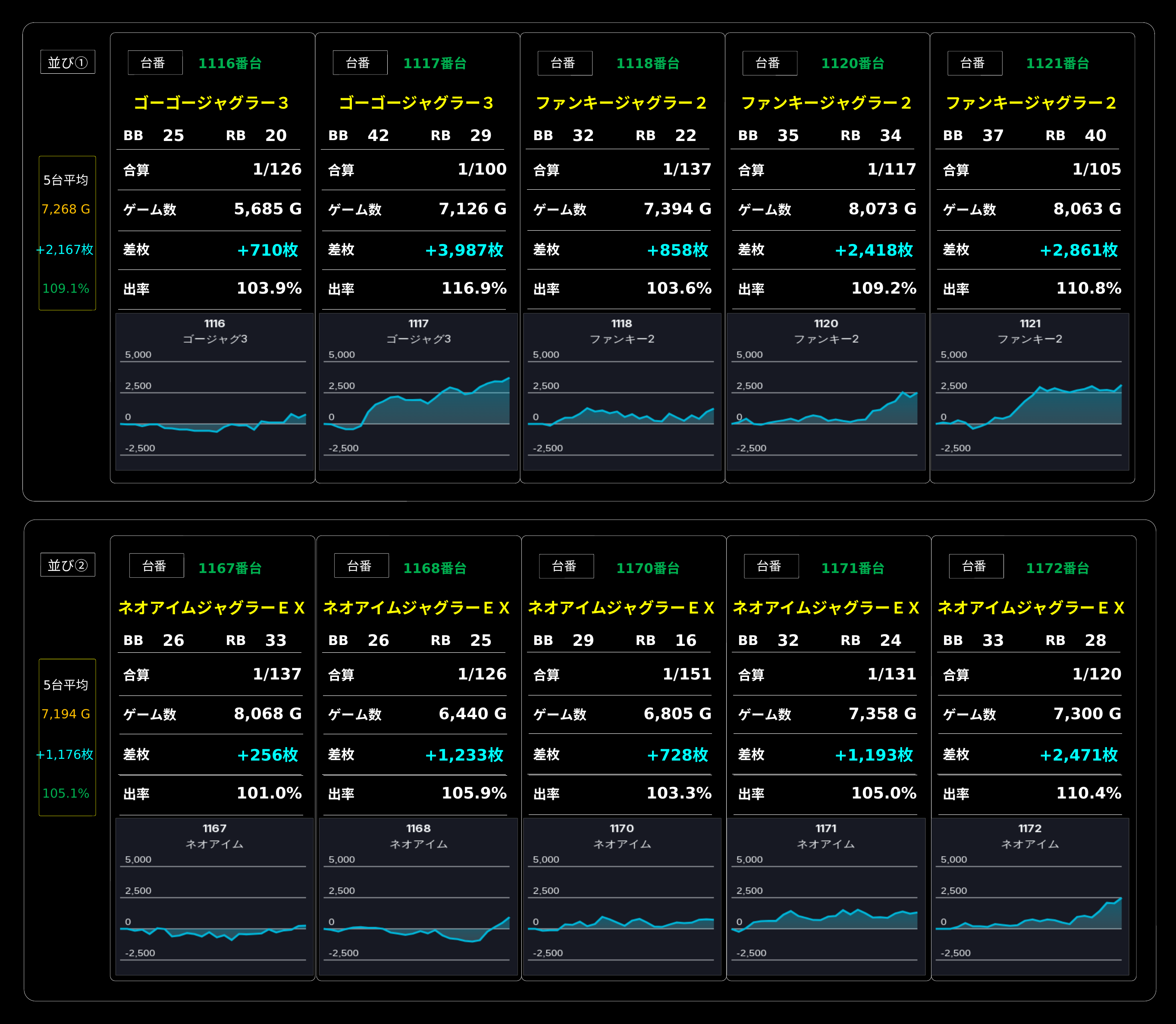Image resolution: width=1176 pixels, height=1024 pixels.
Task: Click the 7,126 G game count
Action: click(x=473, y=209)
